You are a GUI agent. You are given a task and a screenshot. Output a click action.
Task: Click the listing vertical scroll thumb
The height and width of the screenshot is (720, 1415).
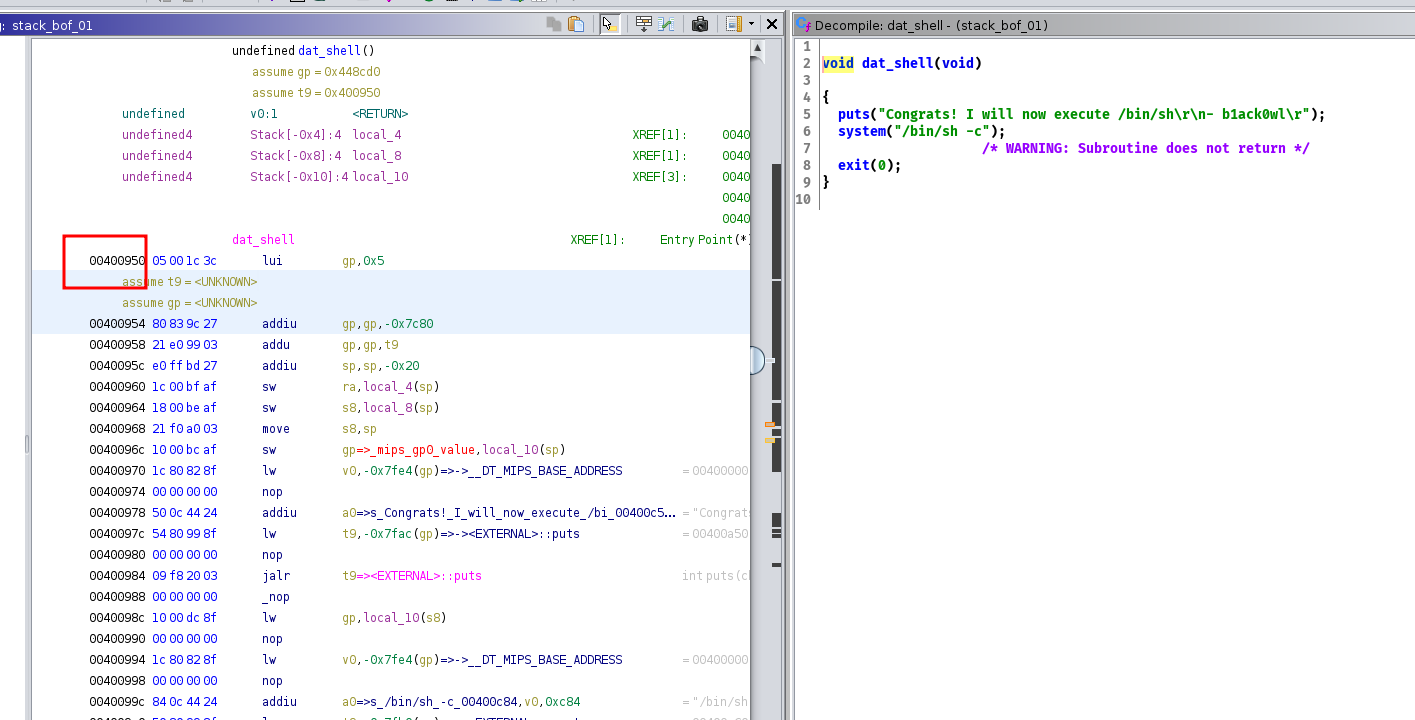click(756, 360)
